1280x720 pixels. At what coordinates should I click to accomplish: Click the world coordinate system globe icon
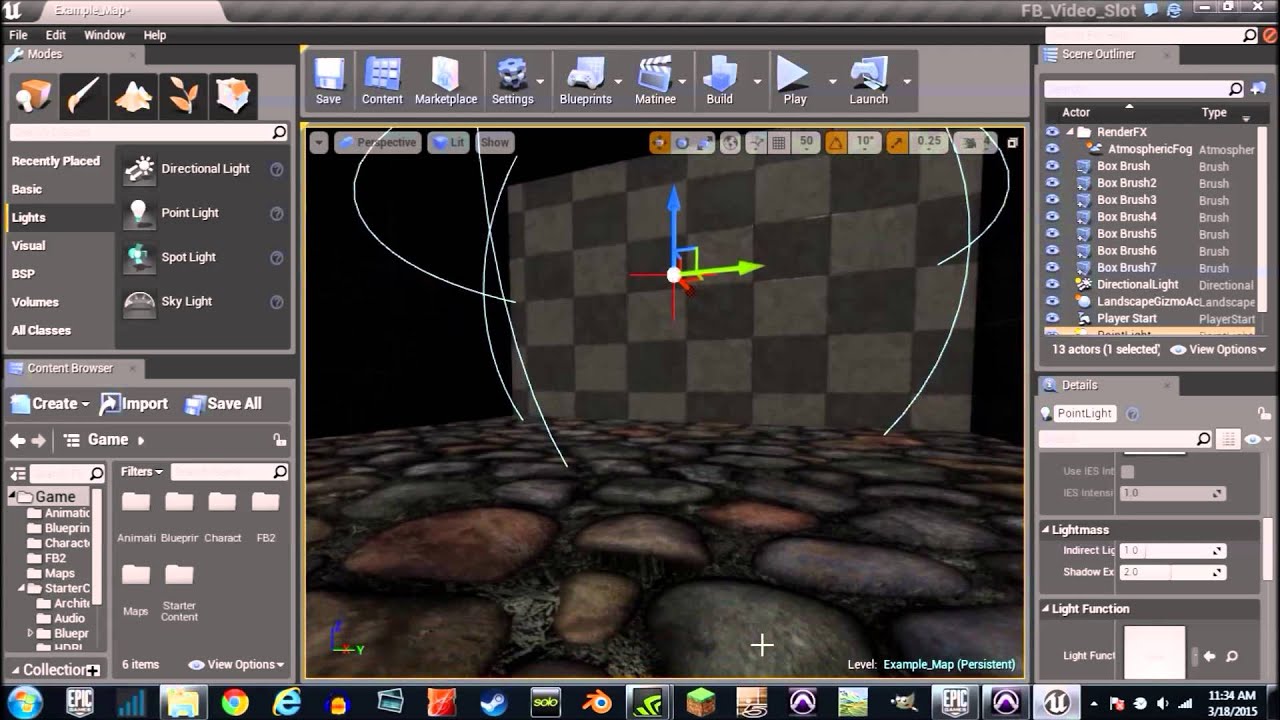click(x=730, y=142)
